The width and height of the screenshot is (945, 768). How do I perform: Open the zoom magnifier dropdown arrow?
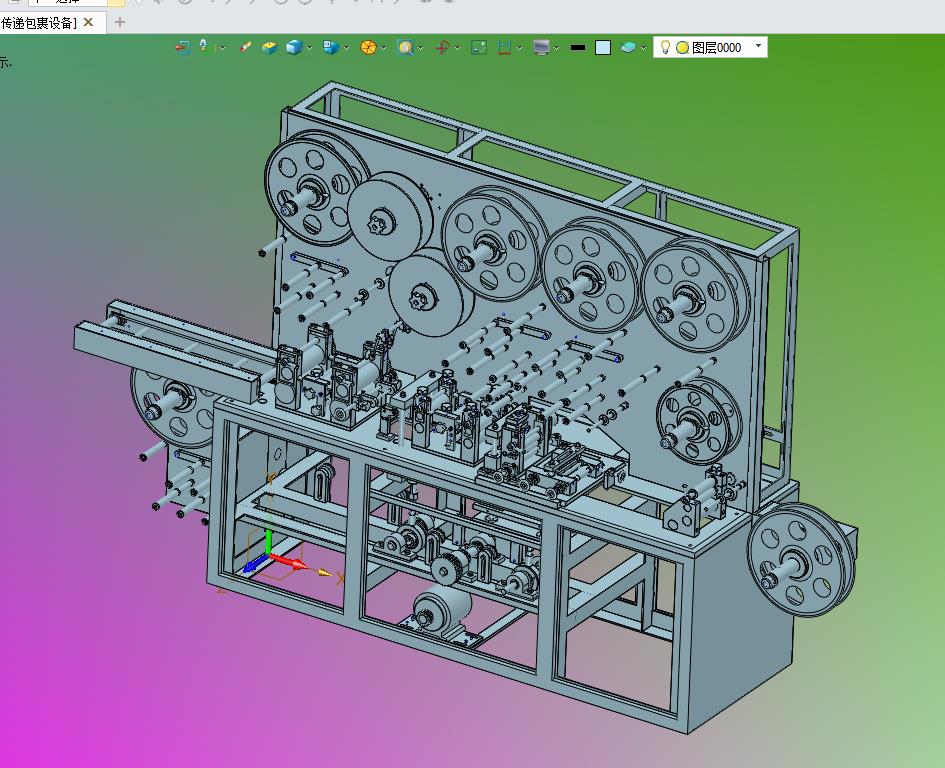420,48
